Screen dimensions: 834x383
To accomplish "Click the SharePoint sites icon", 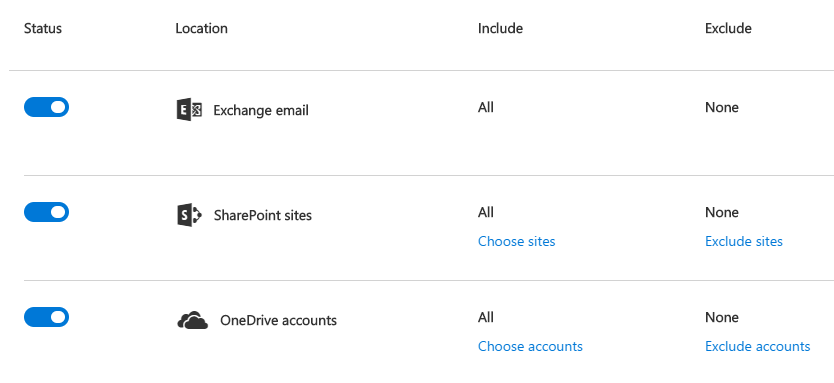I will [x=189, y=215].
